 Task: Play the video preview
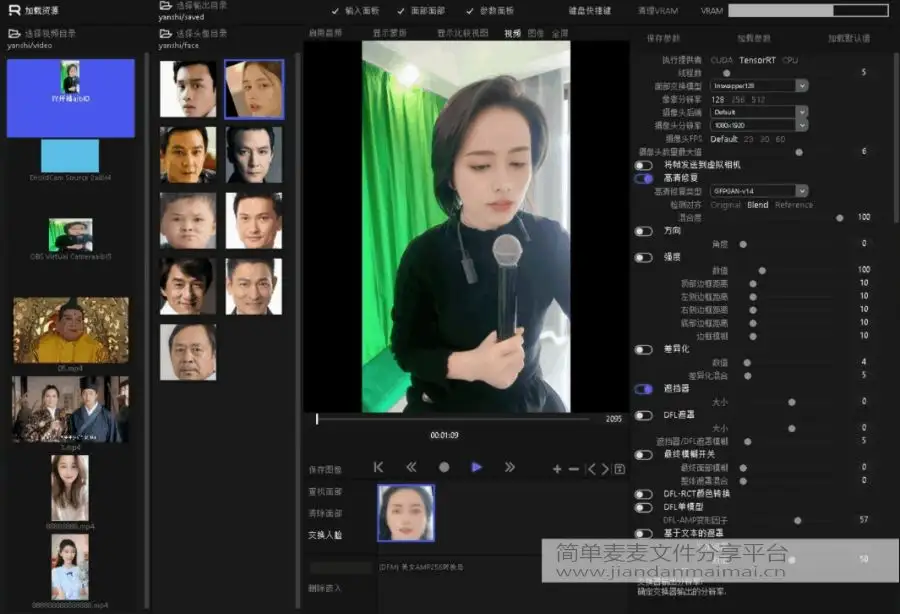(x=476, y=468)
